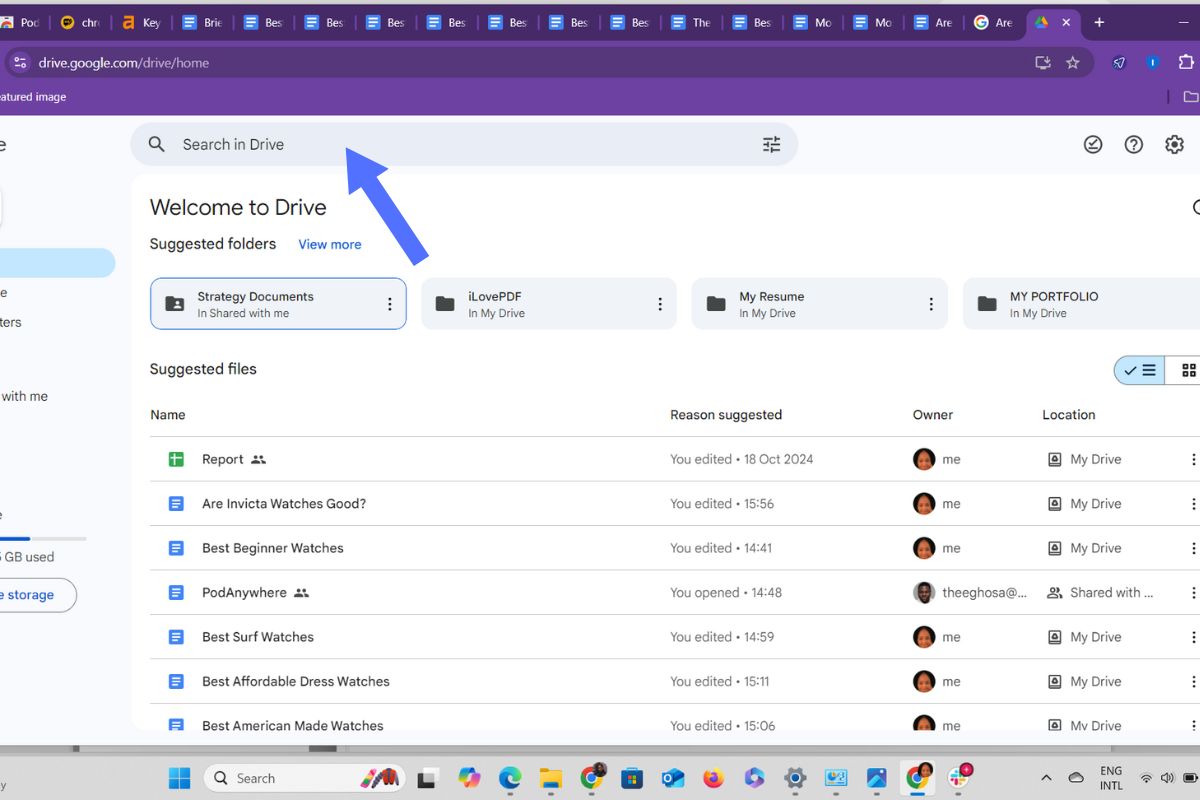Open advanced search filter options

[771, 144]
